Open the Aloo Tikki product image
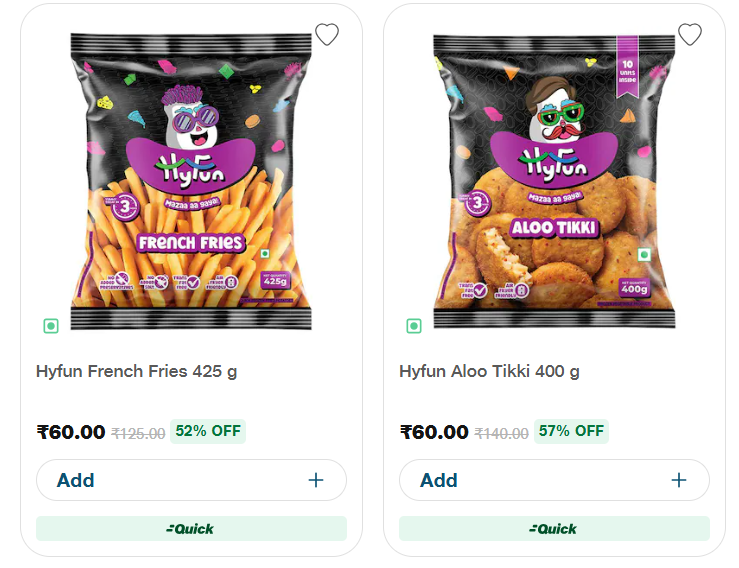Image resolution: width=739 pixels, height=568 pixels. pyautogui.click(x=554, y=180)
